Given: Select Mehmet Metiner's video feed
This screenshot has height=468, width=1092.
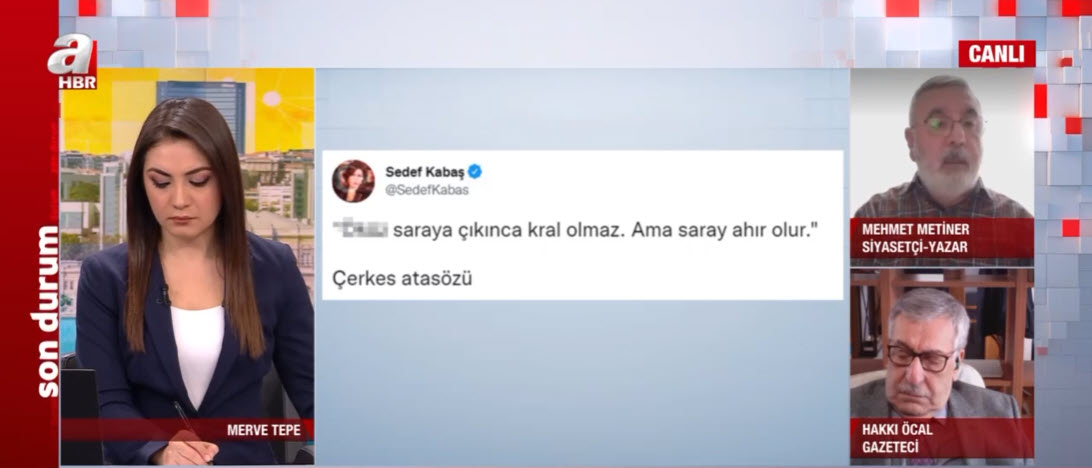Looking at the screenshot, I should click(942, 167).
